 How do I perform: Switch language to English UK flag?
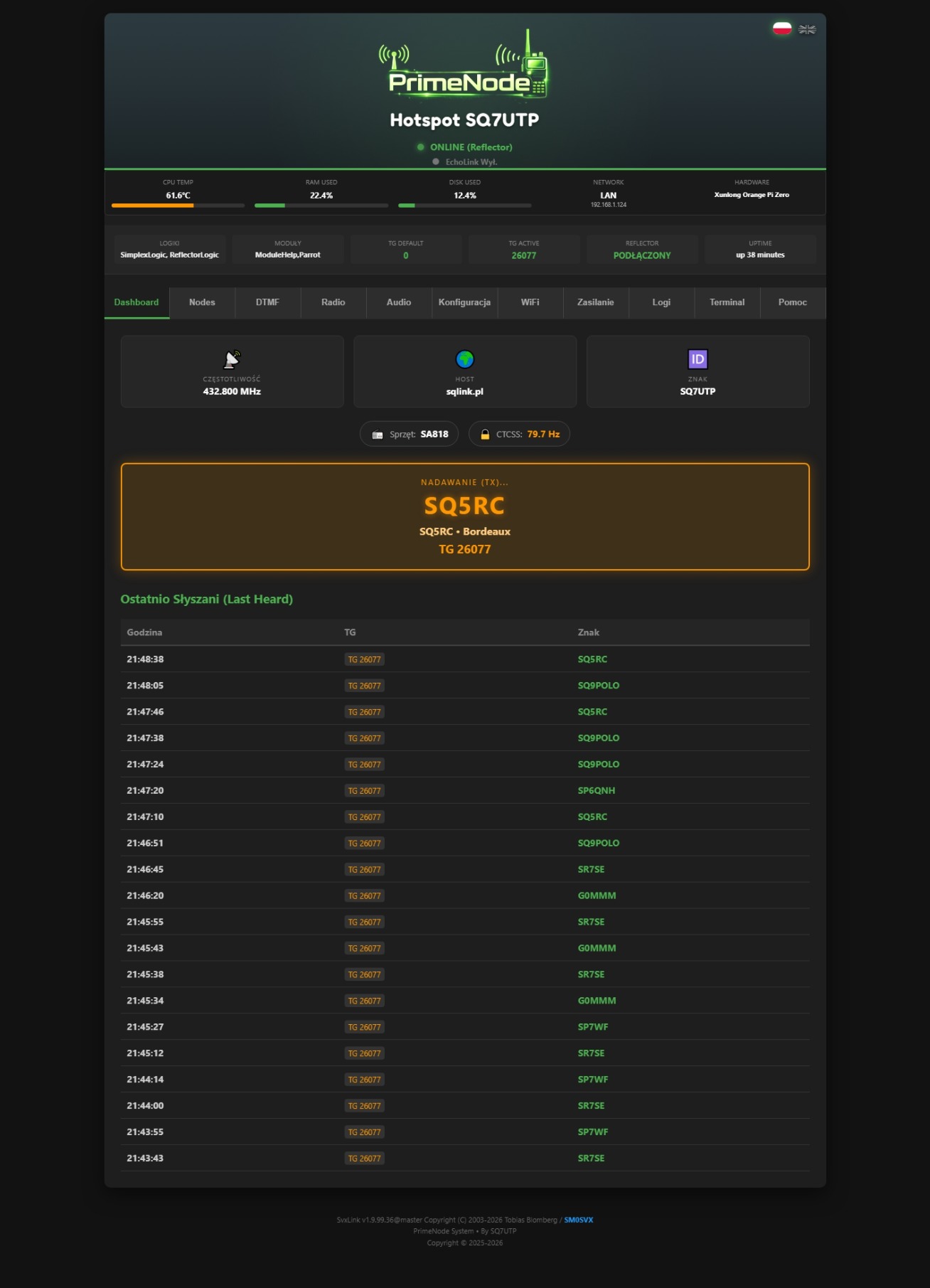807,29
